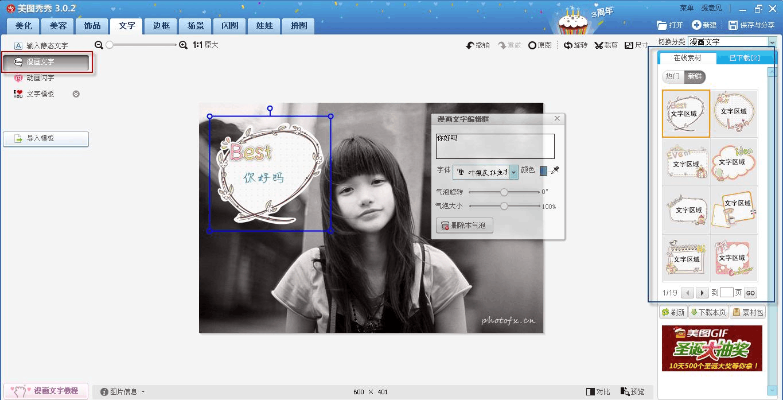Click the 导入模板 import template button
Viewport: 783px width, 400px height.
point(46,139)
